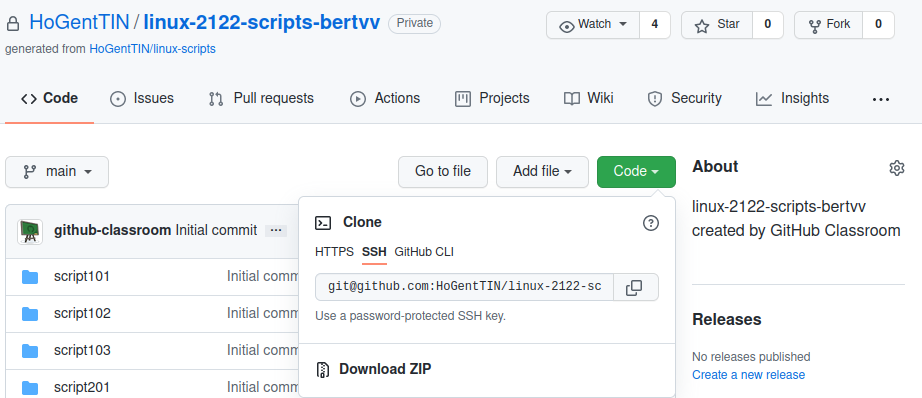The image size is (922, 398).
Task: Open the Pull requests tab
Action: 261,98
